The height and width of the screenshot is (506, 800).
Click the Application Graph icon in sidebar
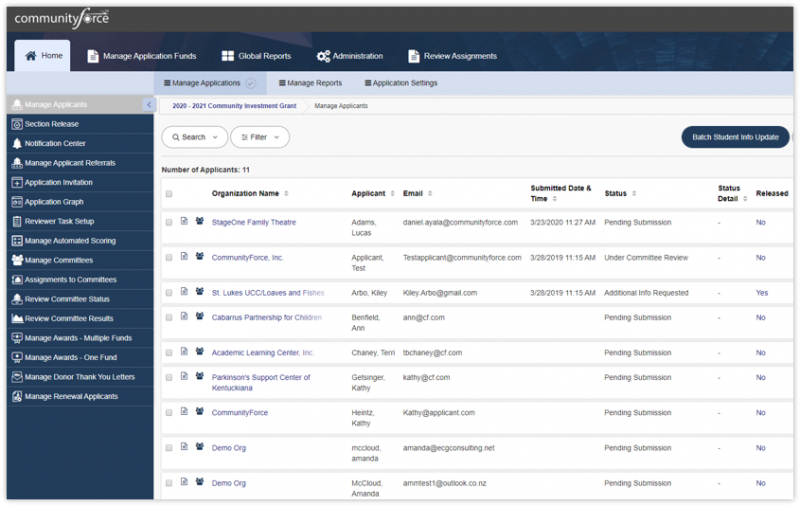coord(16,202)
